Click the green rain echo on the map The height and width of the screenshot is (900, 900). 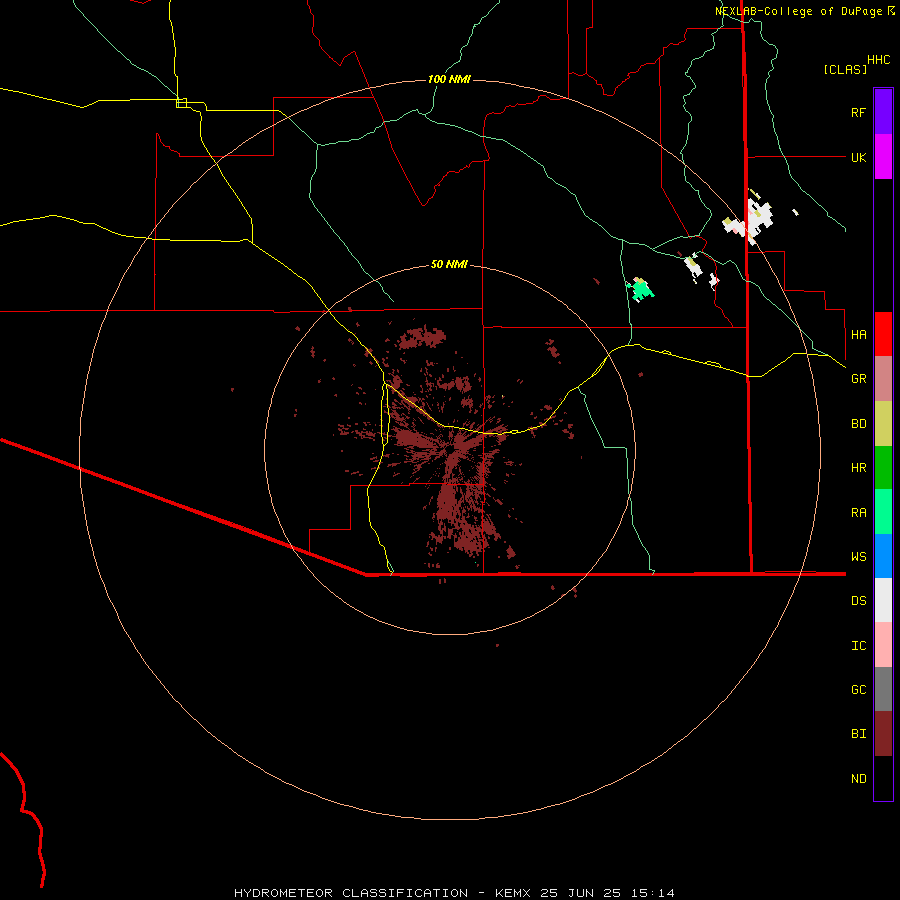point(641,290)
